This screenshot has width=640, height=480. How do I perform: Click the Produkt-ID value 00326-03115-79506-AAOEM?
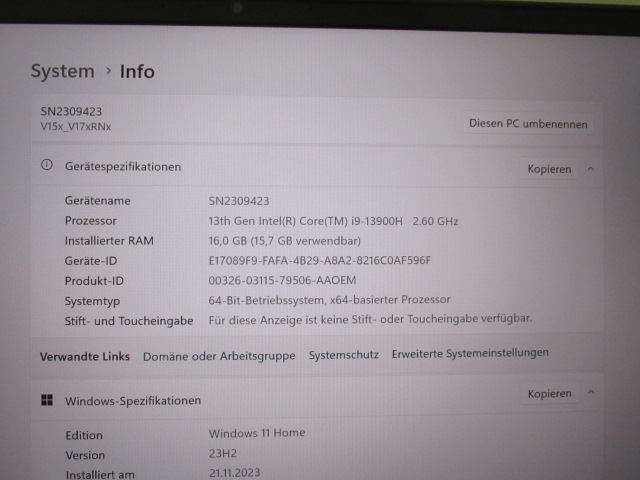[282, 280]
